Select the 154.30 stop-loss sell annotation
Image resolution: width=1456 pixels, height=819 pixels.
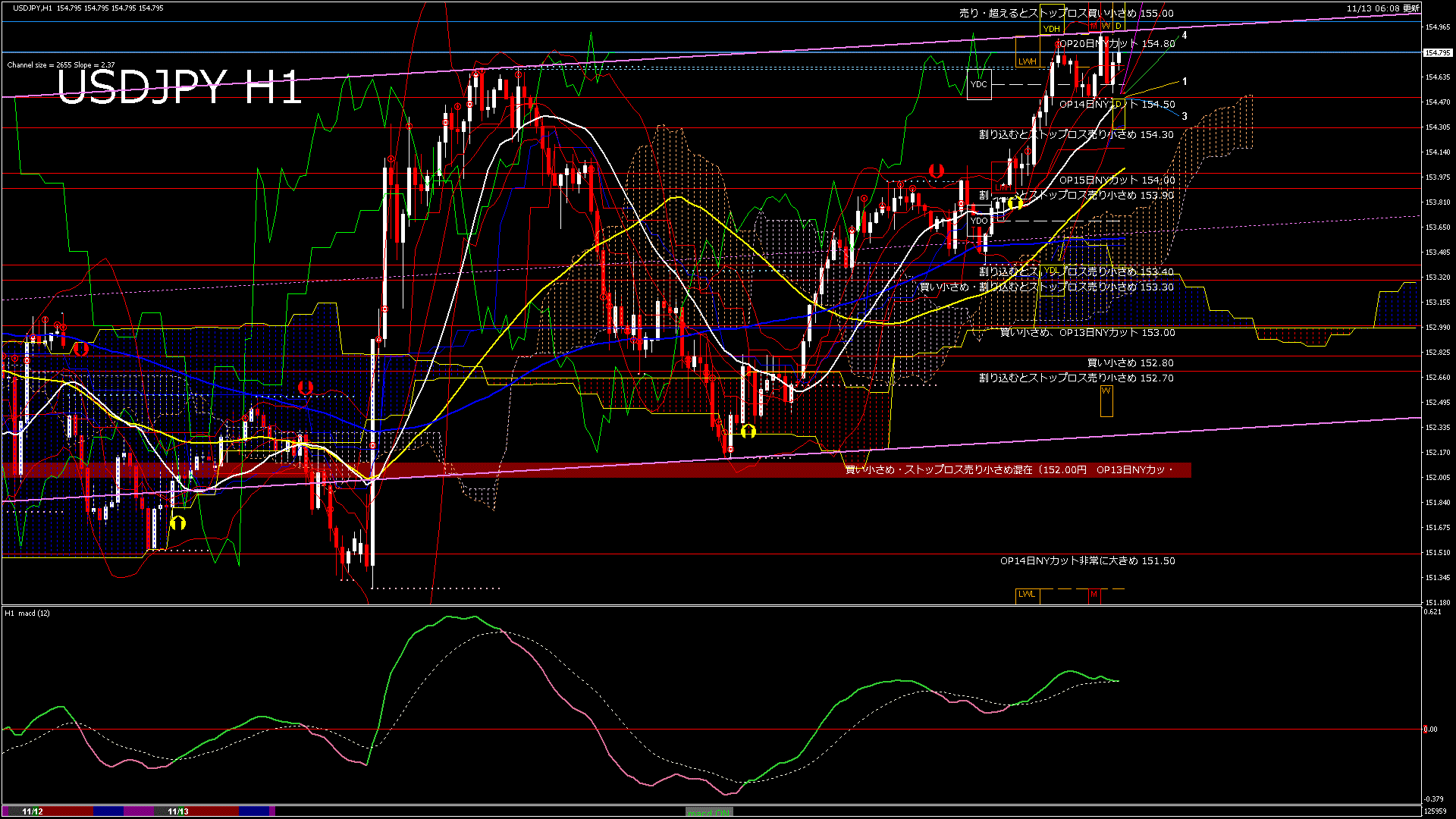tap(1076, 134)
